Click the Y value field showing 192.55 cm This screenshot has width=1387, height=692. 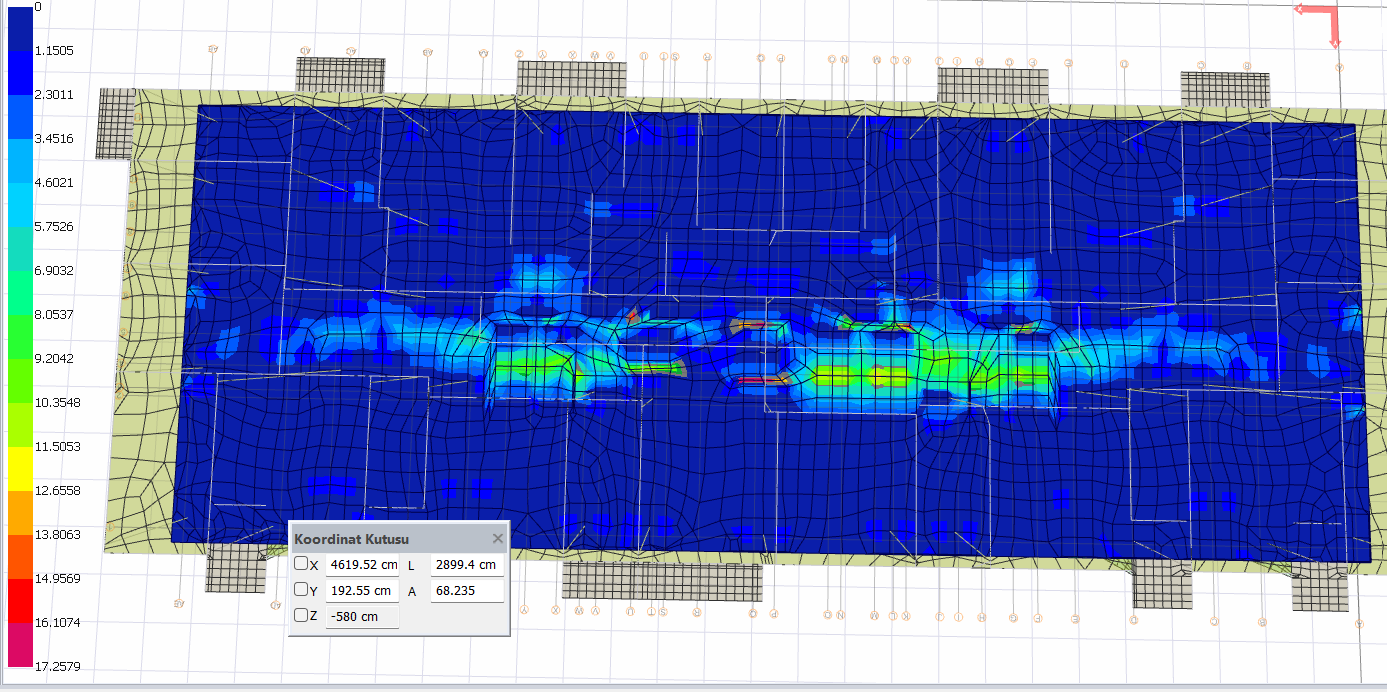362,591
